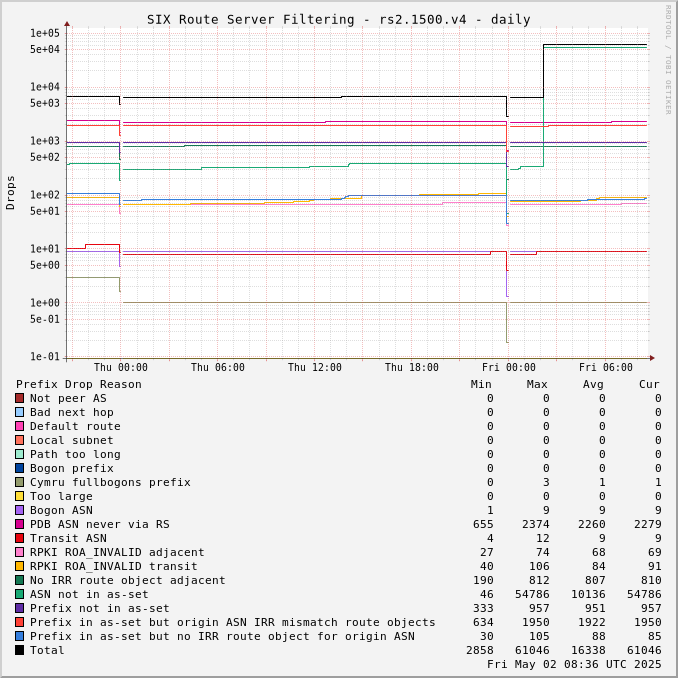The height and width of the screenshot is (678, 678).
Task: Click ASN not in as-set Avg 10136
Action: 588,594
